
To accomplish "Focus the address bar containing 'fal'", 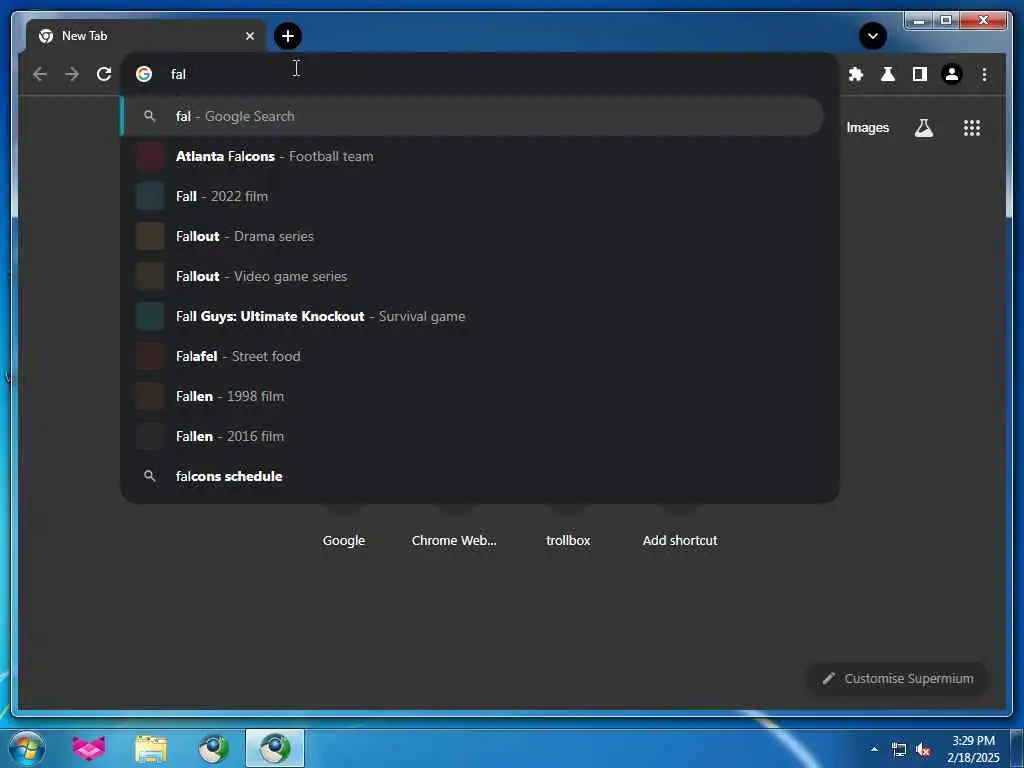I will [480, 74].
